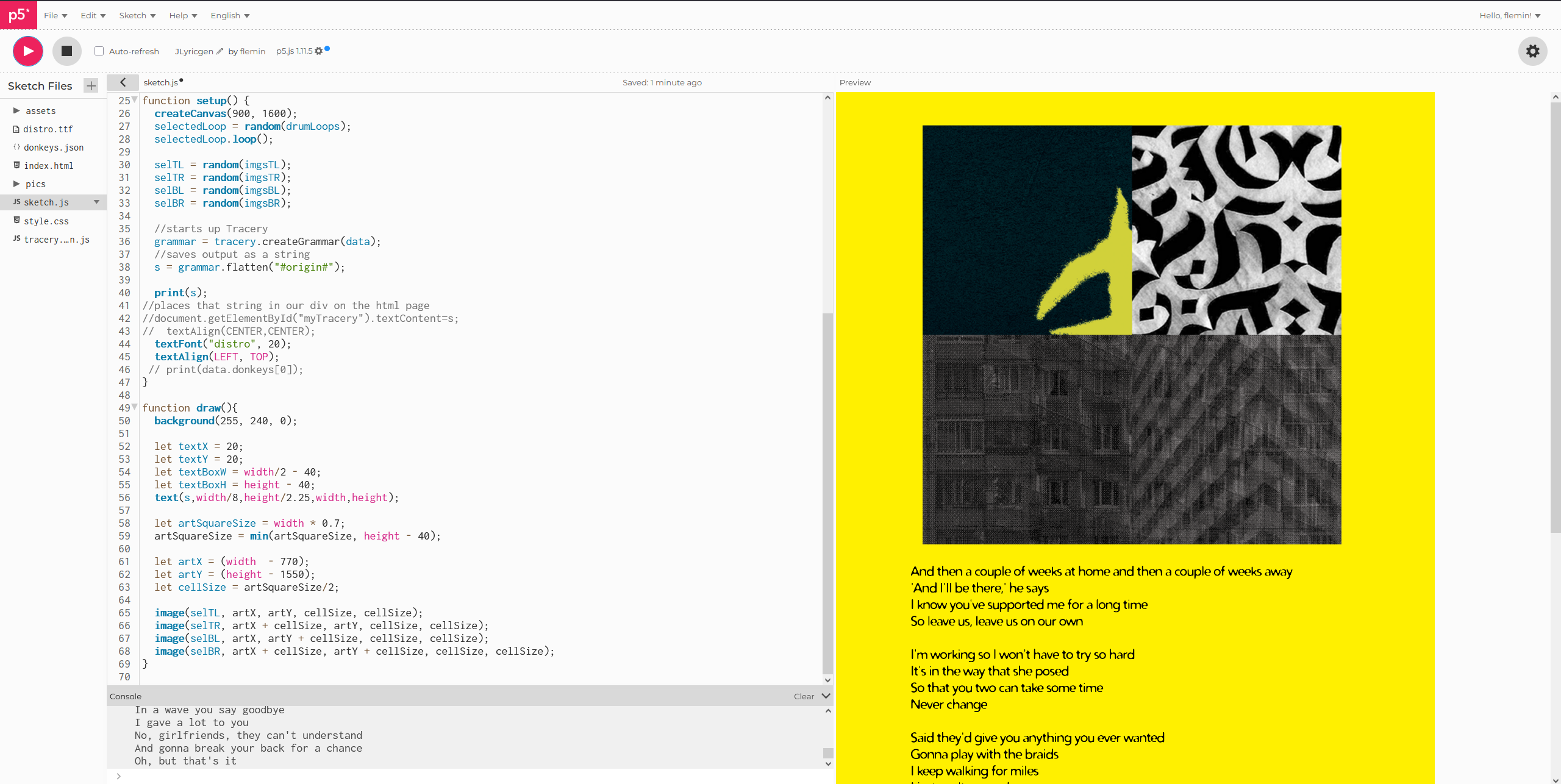
Task: Open the Help menu
Action: 183,15
